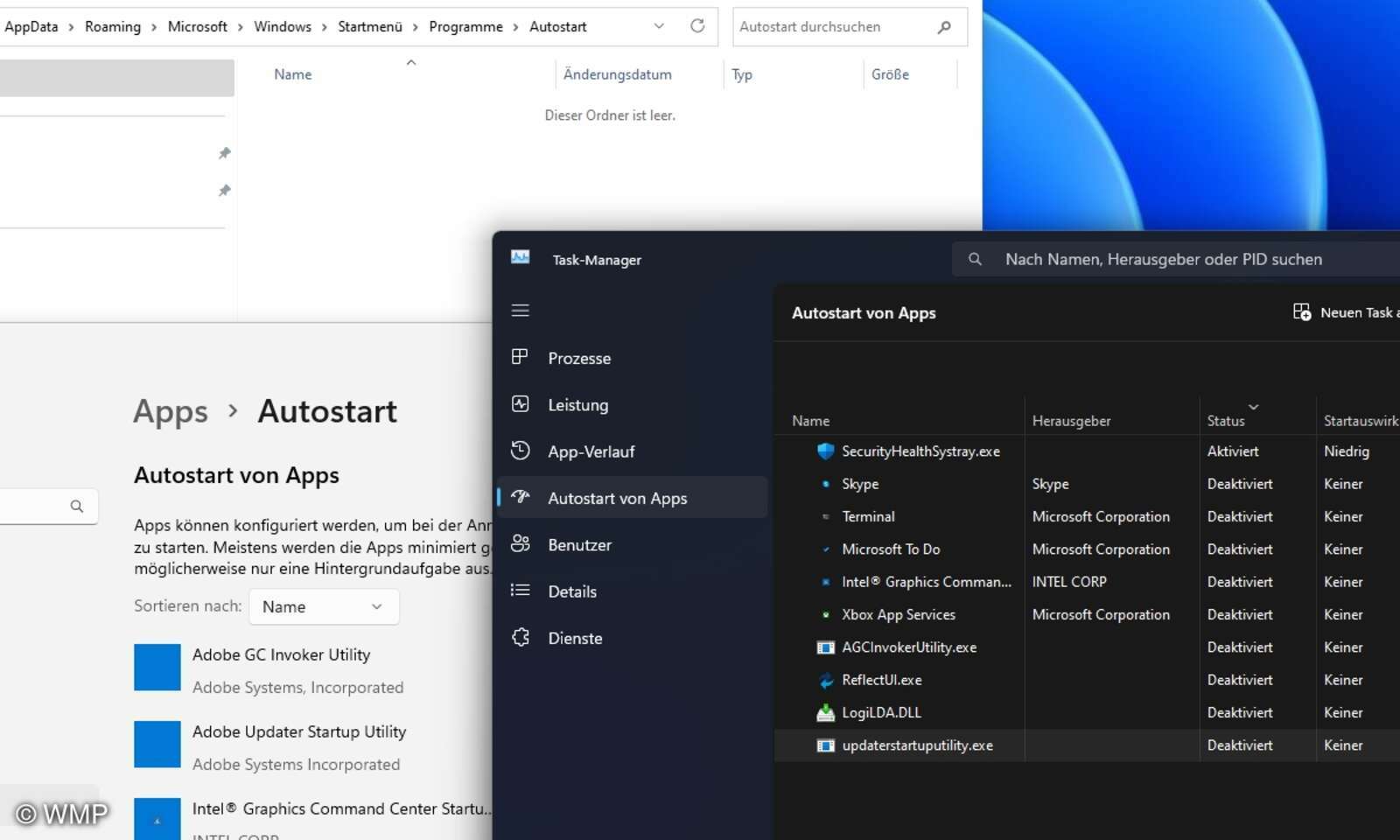Select the Details icon in the sidebar
Viewport: 1400px width, 840px height.
(520, 591)
